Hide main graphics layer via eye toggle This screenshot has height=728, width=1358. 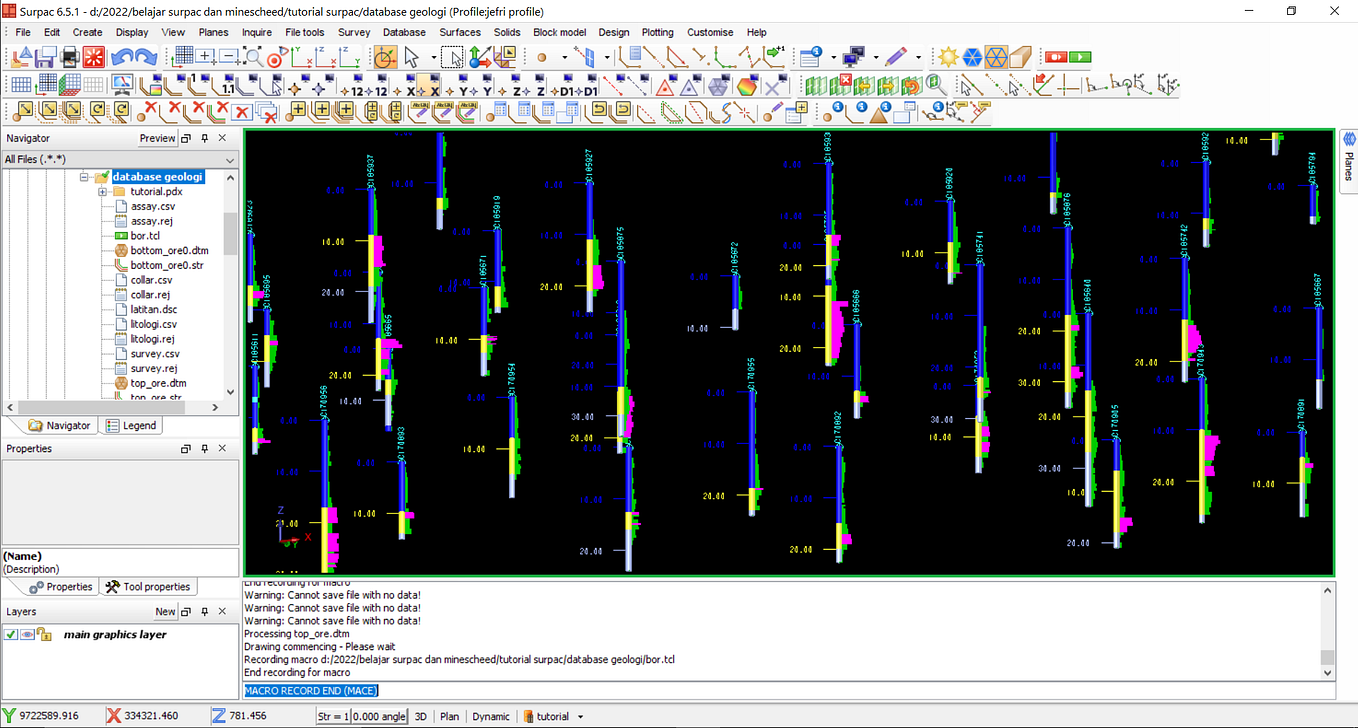(x=28, y=634)
